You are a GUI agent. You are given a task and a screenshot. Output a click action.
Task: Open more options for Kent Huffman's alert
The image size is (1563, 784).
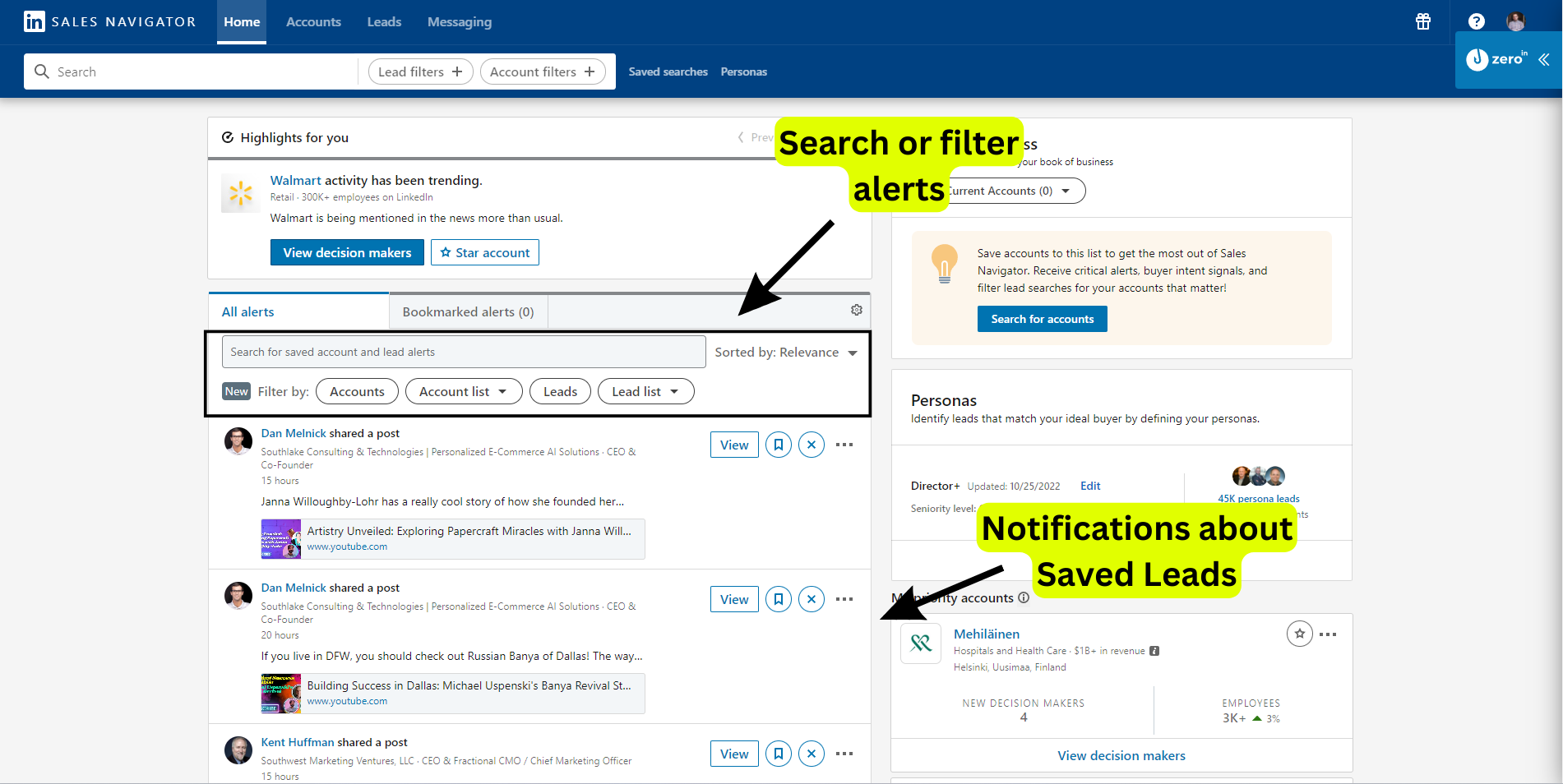[x=844, y=754]
